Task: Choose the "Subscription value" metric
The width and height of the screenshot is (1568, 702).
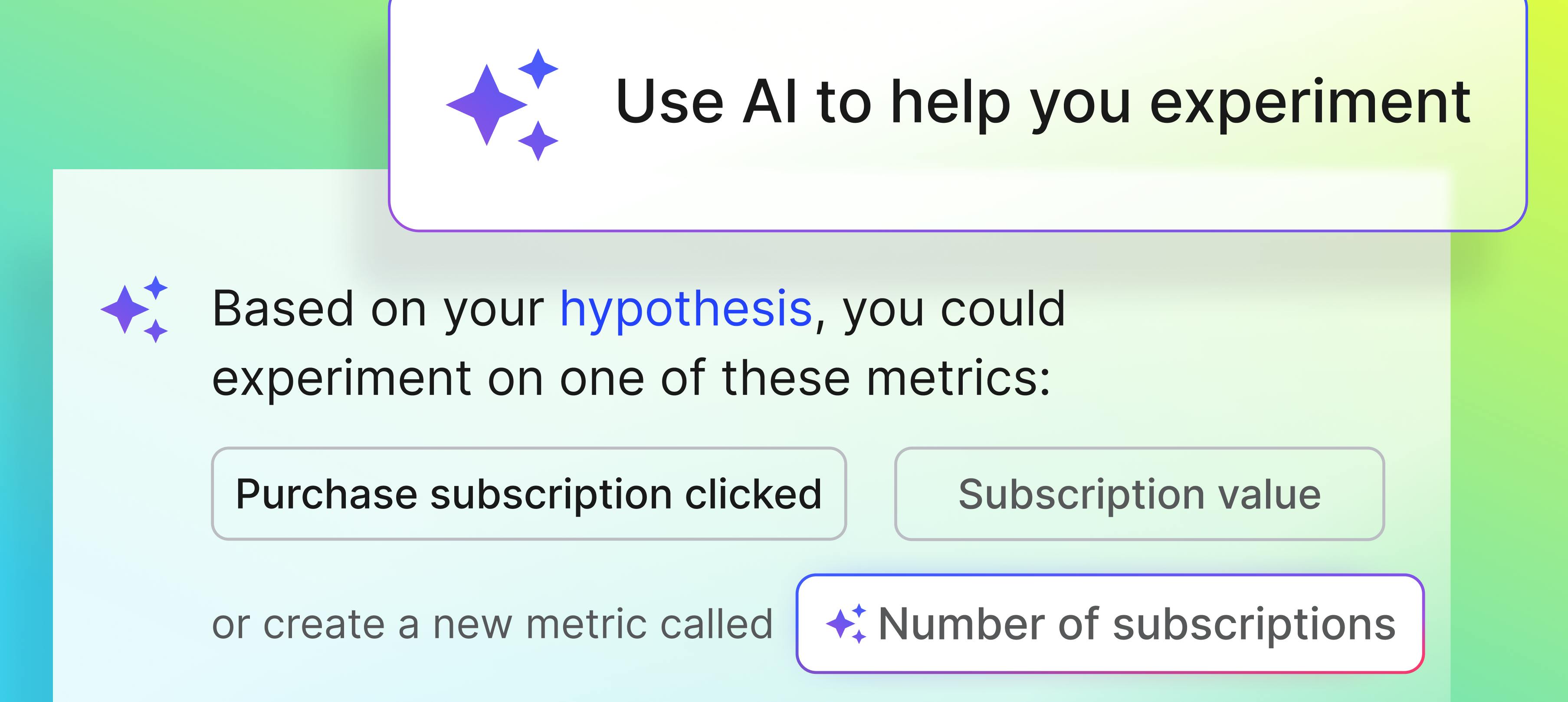Action: tap(1139, 494)
